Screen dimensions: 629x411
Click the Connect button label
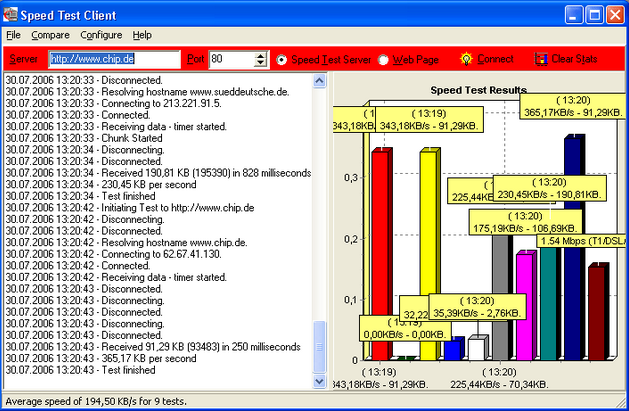pos(495,59)
